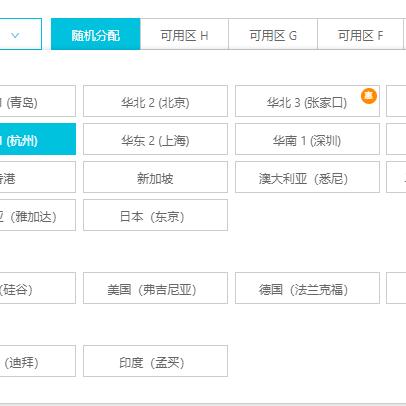This screenshot has height=406, width=406.
Task: Select region 华东 2 (上海)
Action: [x=155, y=139]
